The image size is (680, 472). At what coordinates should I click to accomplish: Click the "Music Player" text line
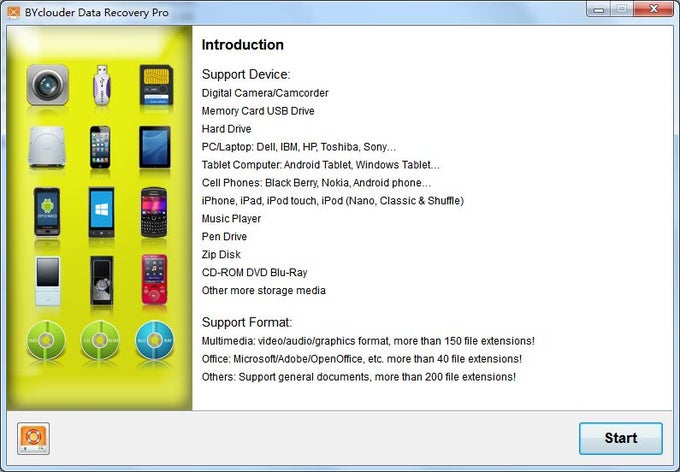pyautogui.click(x=231, y=219)
